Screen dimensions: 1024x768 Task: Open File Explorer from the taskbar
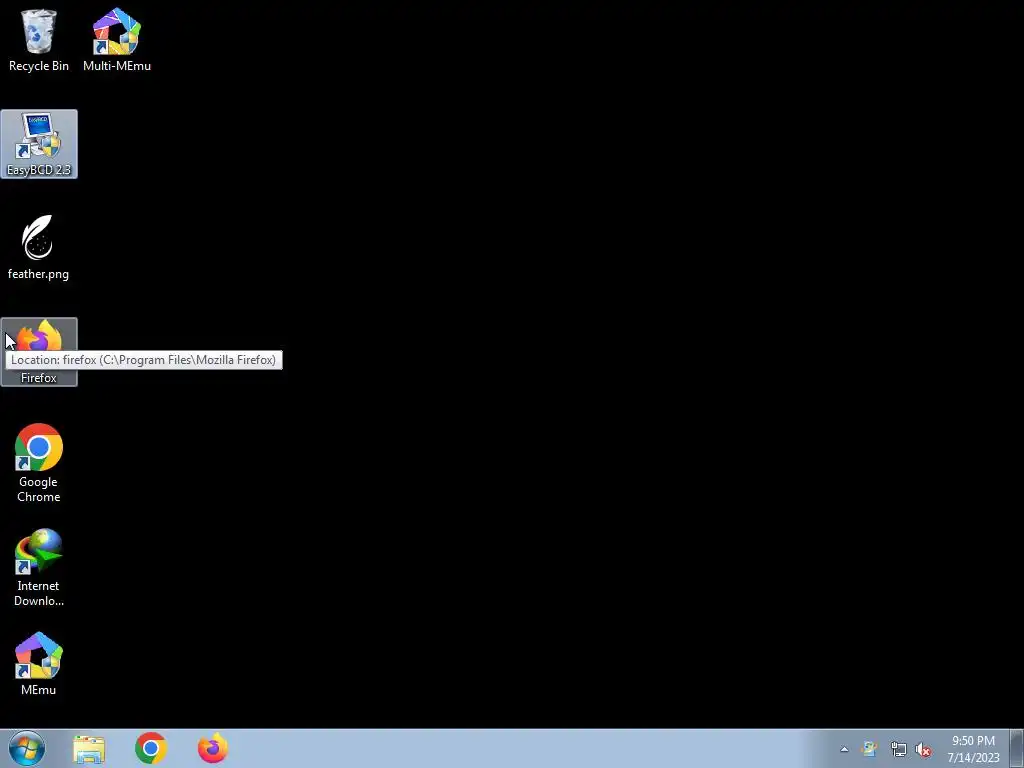click(x=89, y=749)
